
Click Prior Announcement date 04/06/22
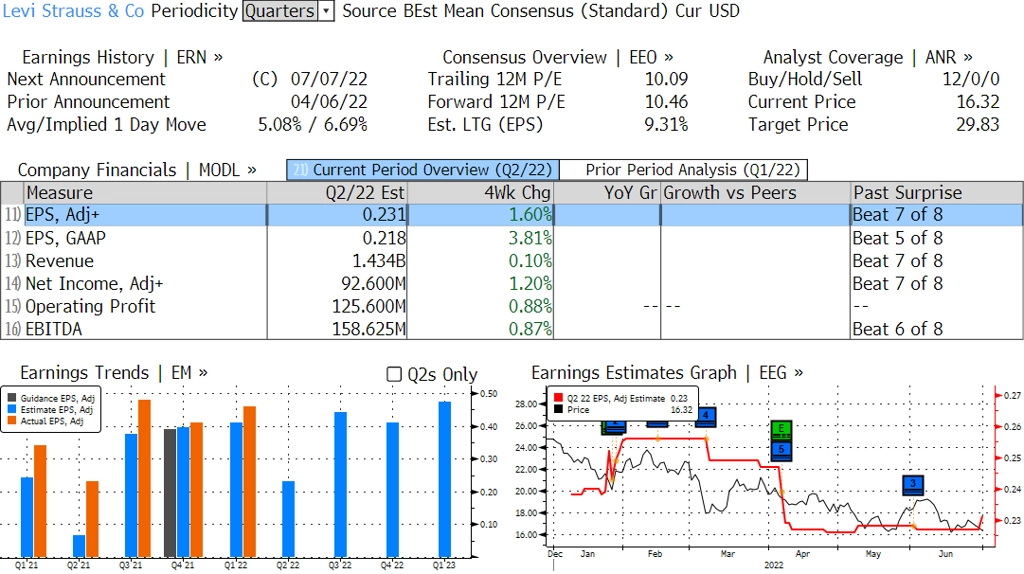[329, 102]
